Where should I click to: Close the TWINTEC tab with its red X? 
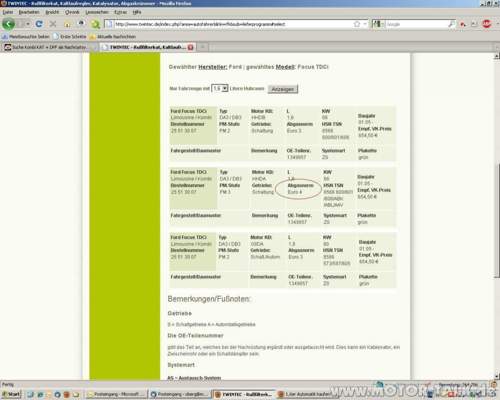pyautogui.click(x=191, y=47)
